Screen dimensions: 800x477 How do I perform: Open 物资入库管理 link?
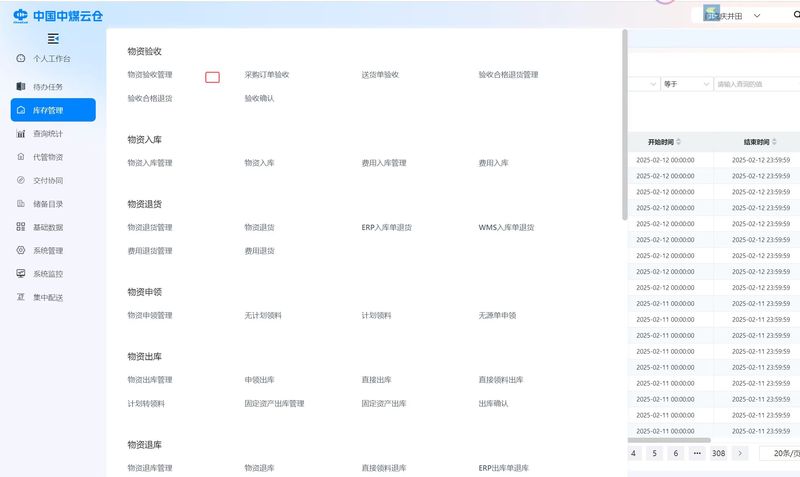150,163
